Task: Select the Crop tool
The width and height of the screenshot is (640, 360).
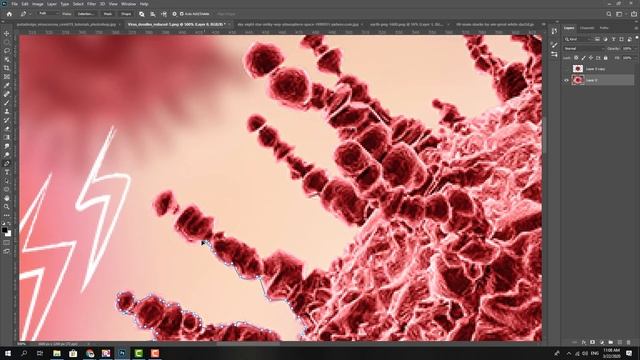Action: (7, 68)
